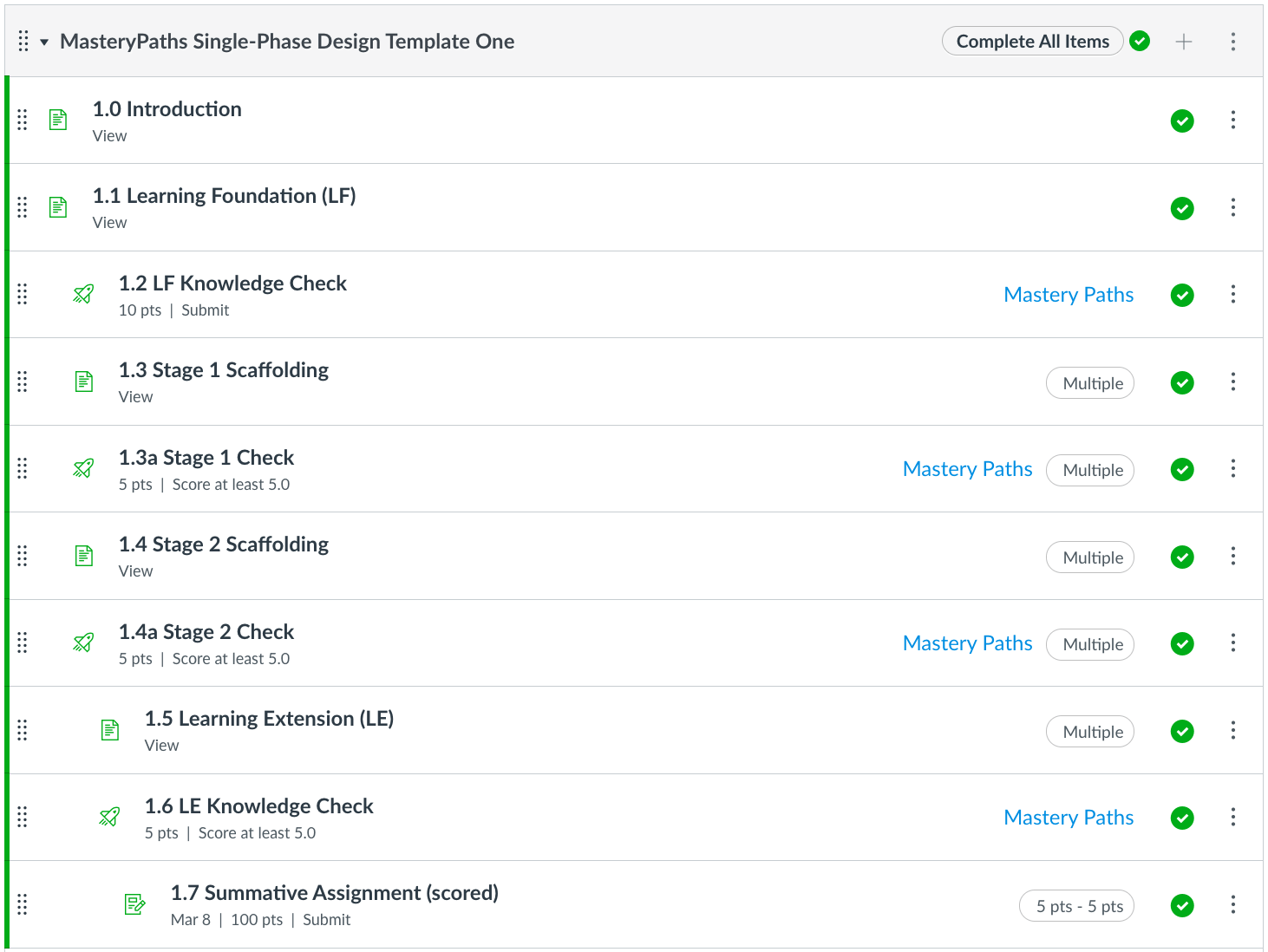Click drag handle for 1.1 Learning Foundation row
1268x952 pixels.
pos(23,207)
